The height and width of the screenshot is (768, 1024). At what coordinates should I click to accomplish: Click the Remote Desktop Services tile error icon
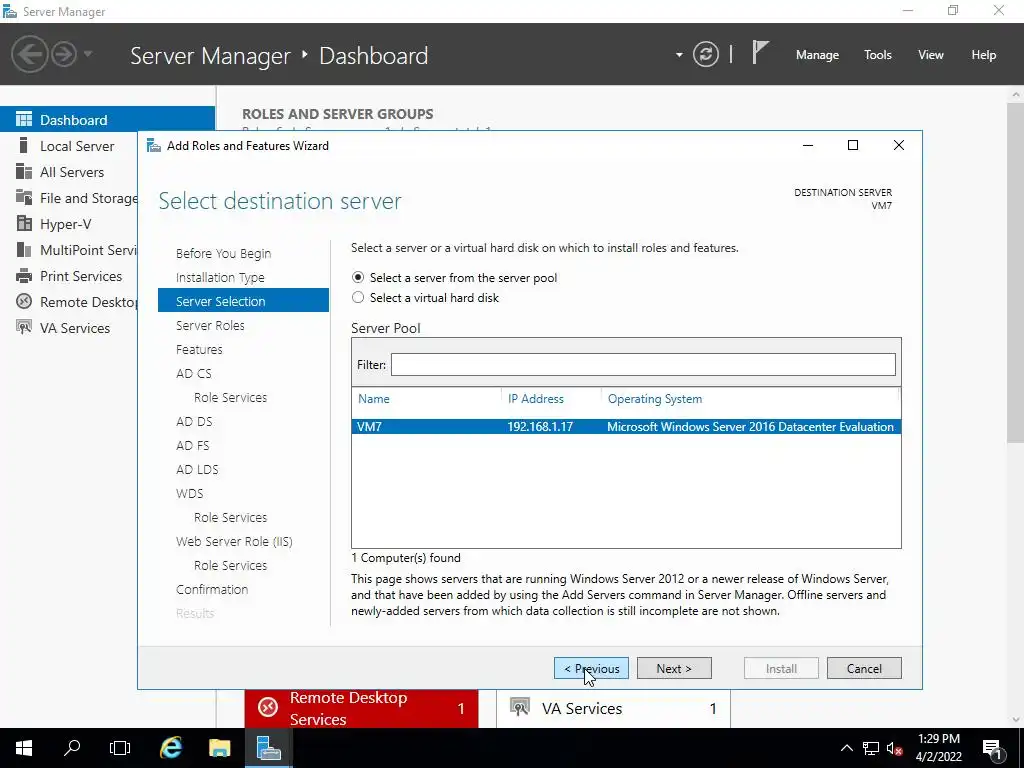click(x=268, y=707)
